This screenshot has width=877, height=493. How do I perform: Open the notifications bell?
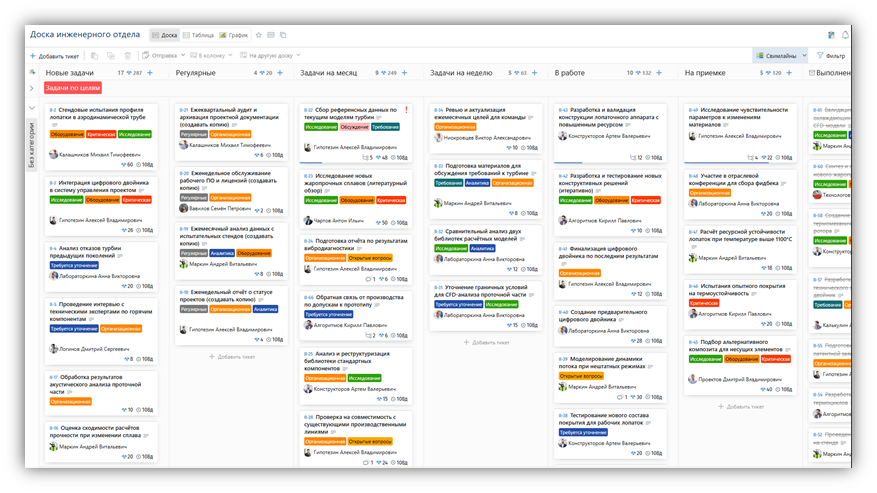pos(845,35)
